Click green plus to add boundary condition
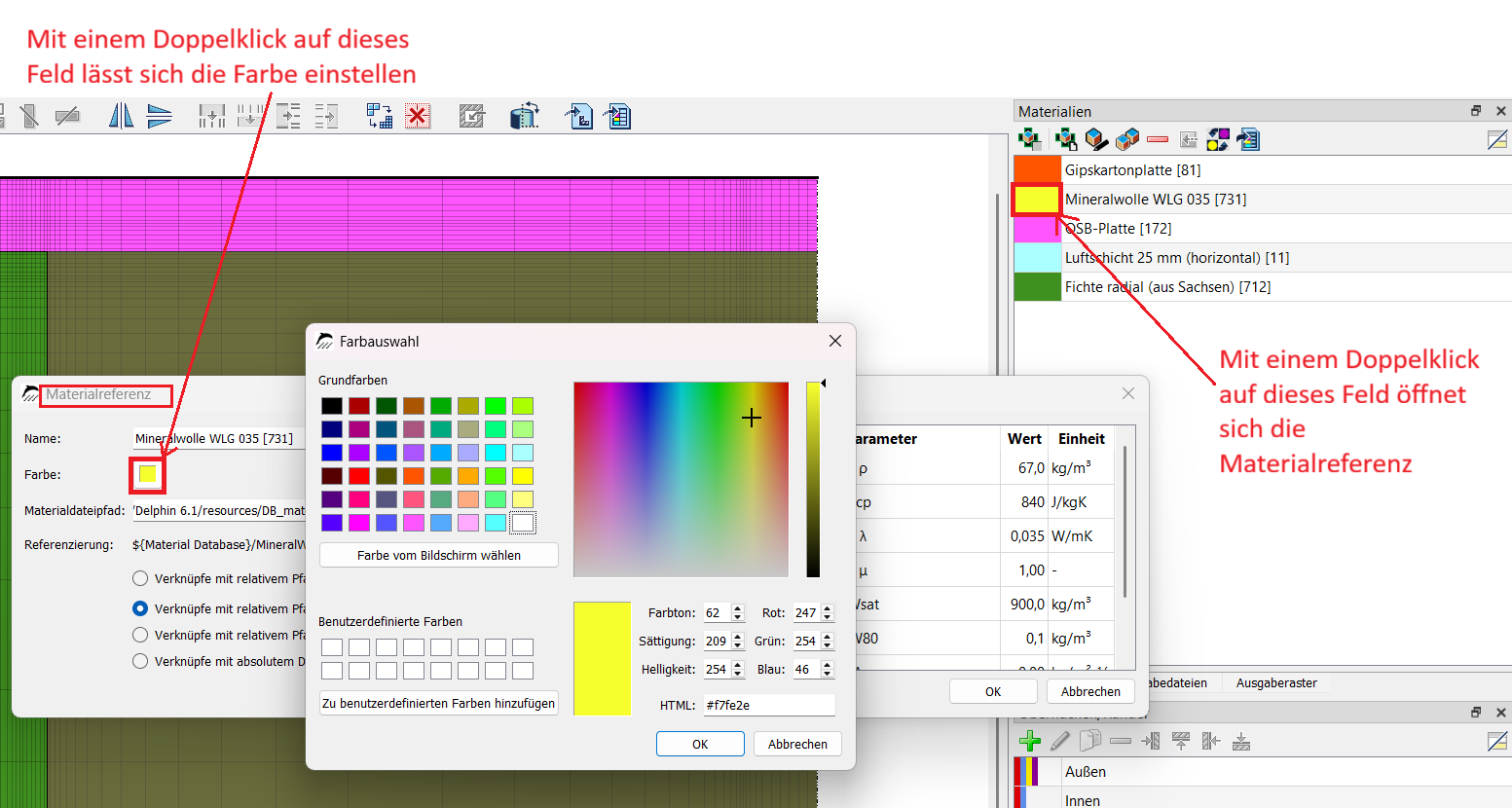 coord(1030,742)
